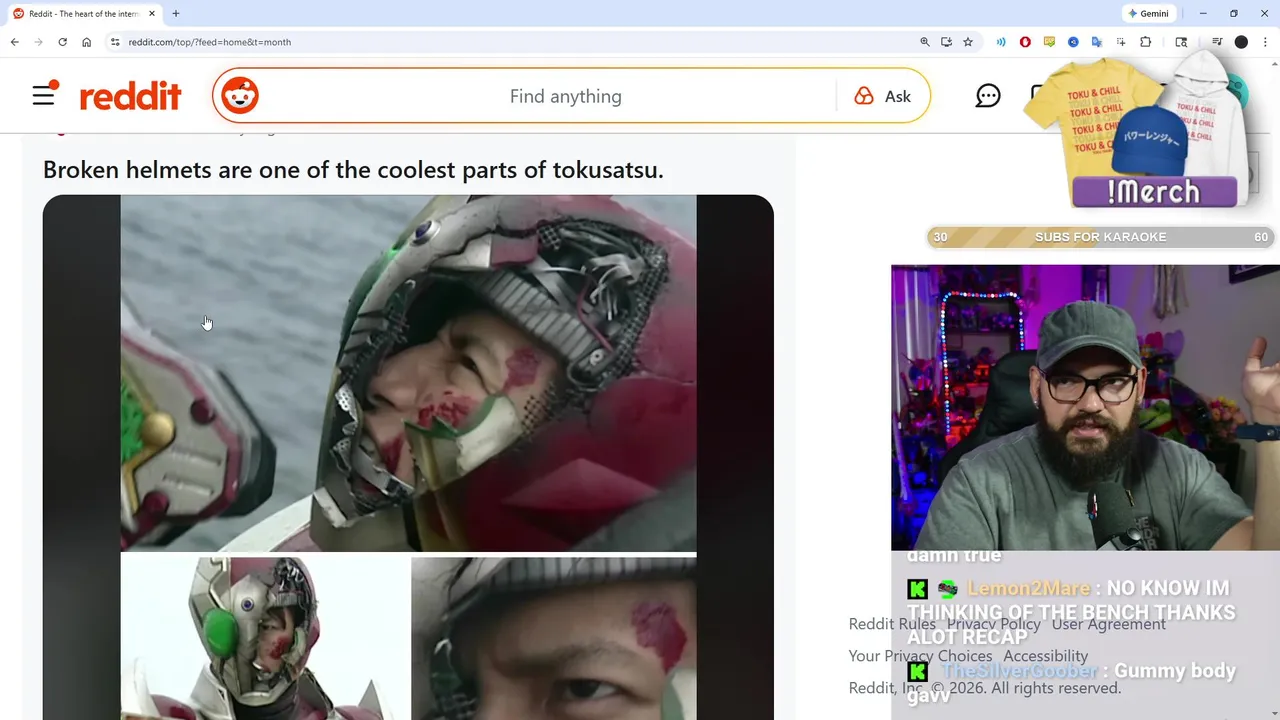The height and width of the screenshot is (720, 1280).
Task: View site information icon in the address bar
Action: [x=115, y=42]
